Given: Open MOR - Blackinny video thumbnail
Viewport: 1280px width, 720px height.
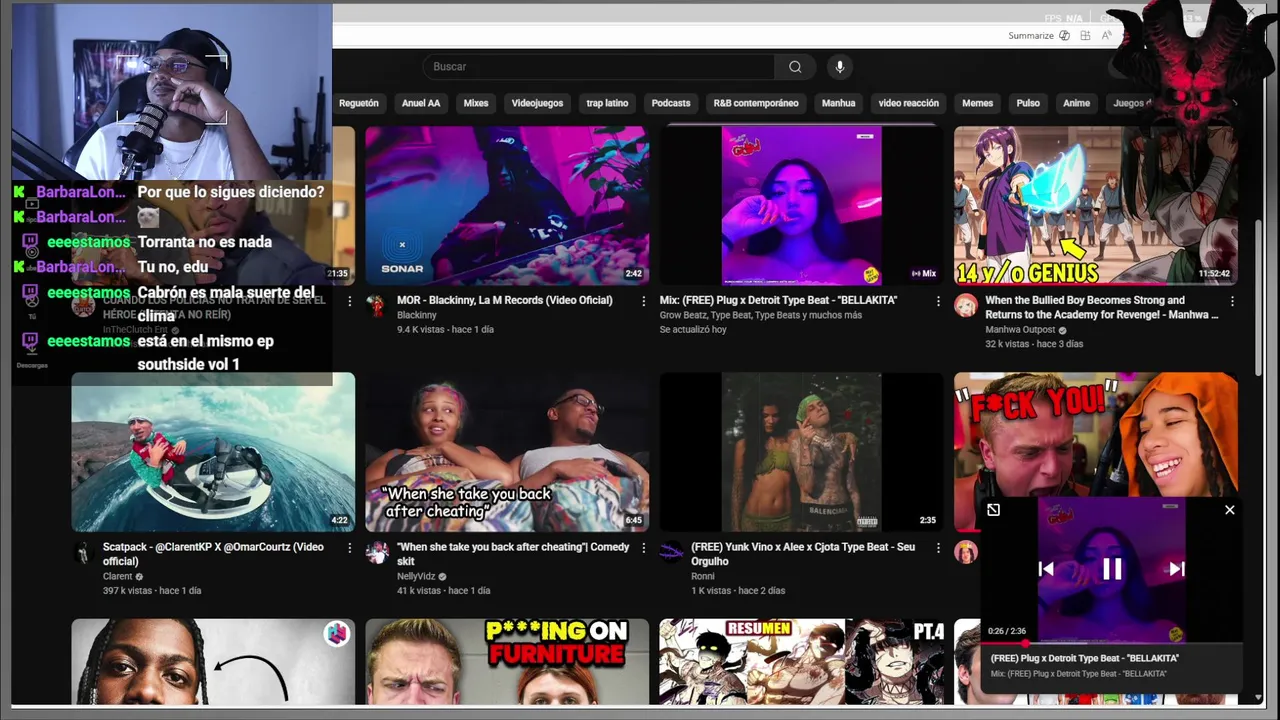Looking at the screenshot, I should click(507, 206).
